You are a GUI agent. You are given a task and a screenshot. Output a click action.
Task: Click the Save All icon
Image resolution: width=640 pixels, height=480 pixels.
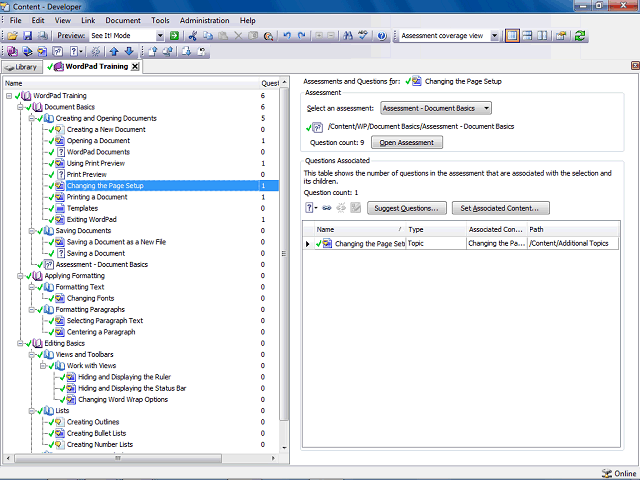coord(42,36)
